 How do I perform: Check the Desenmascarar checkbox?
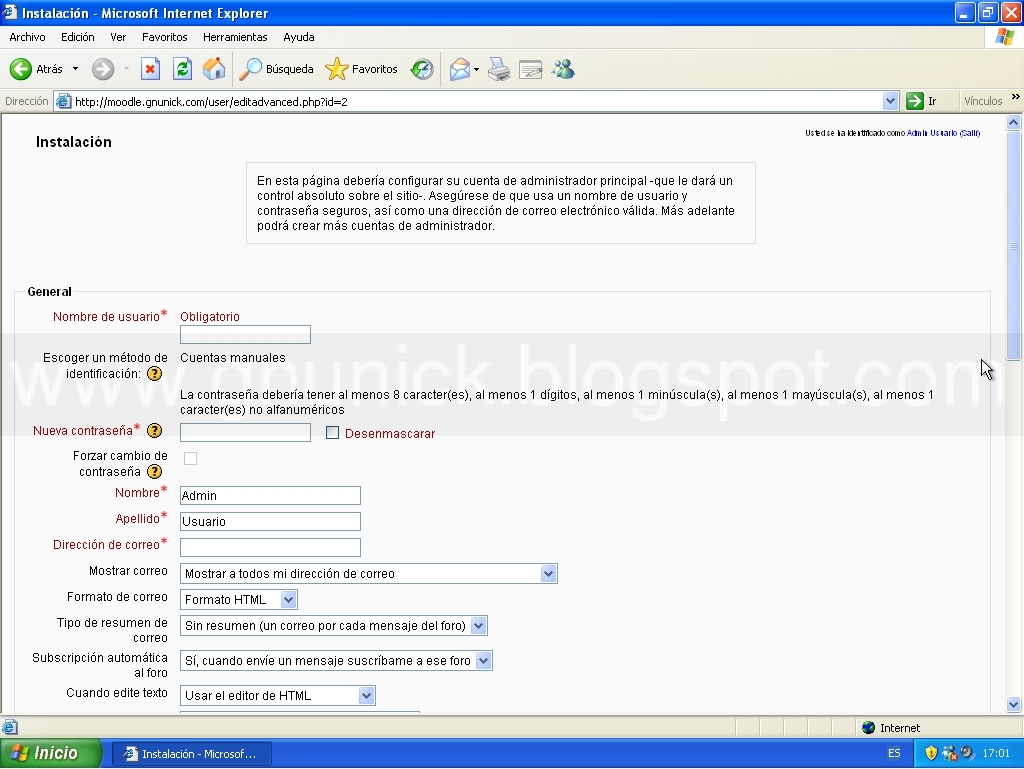332,433
